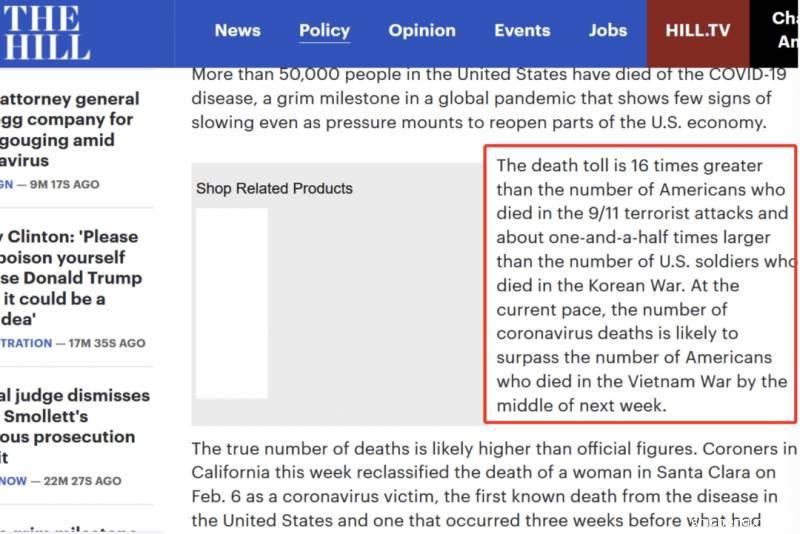Select the Policy navigation item
Screen dimensions: 800x534
click(x=324, y=30)
